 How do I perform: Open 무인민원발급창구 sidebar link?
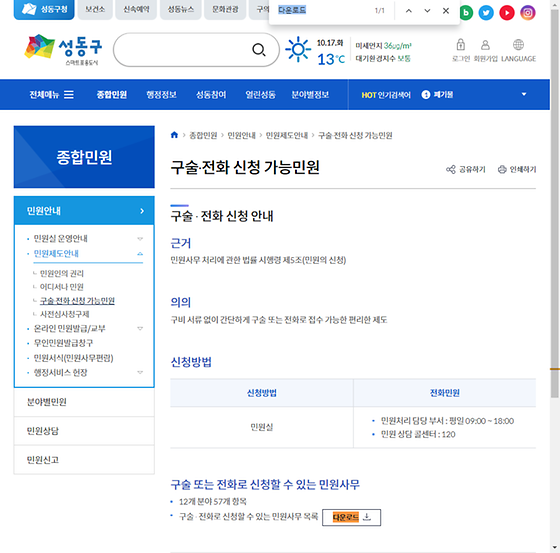point(63,343)
